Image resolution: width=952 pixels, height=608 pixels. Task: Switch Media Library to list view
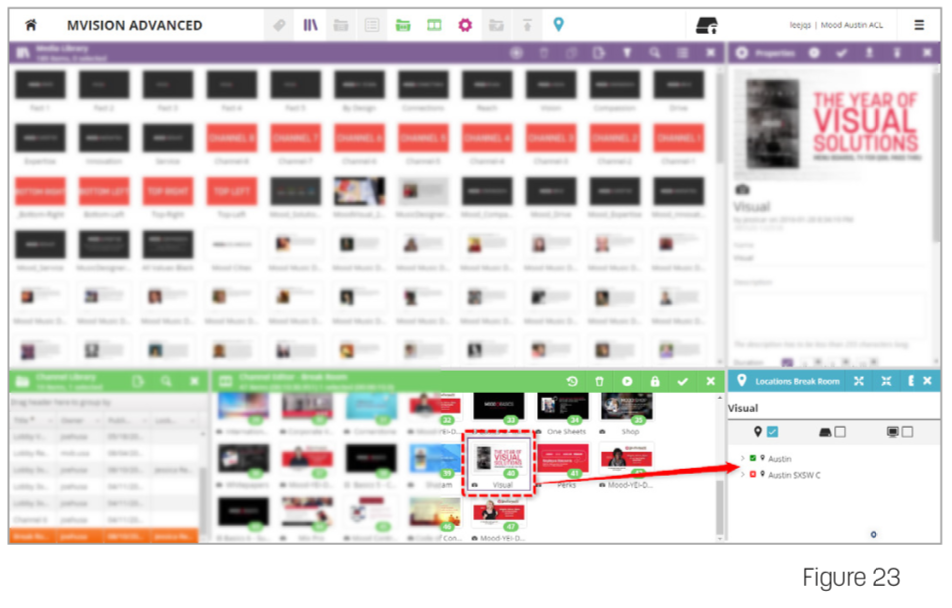[x=682, y=53]
